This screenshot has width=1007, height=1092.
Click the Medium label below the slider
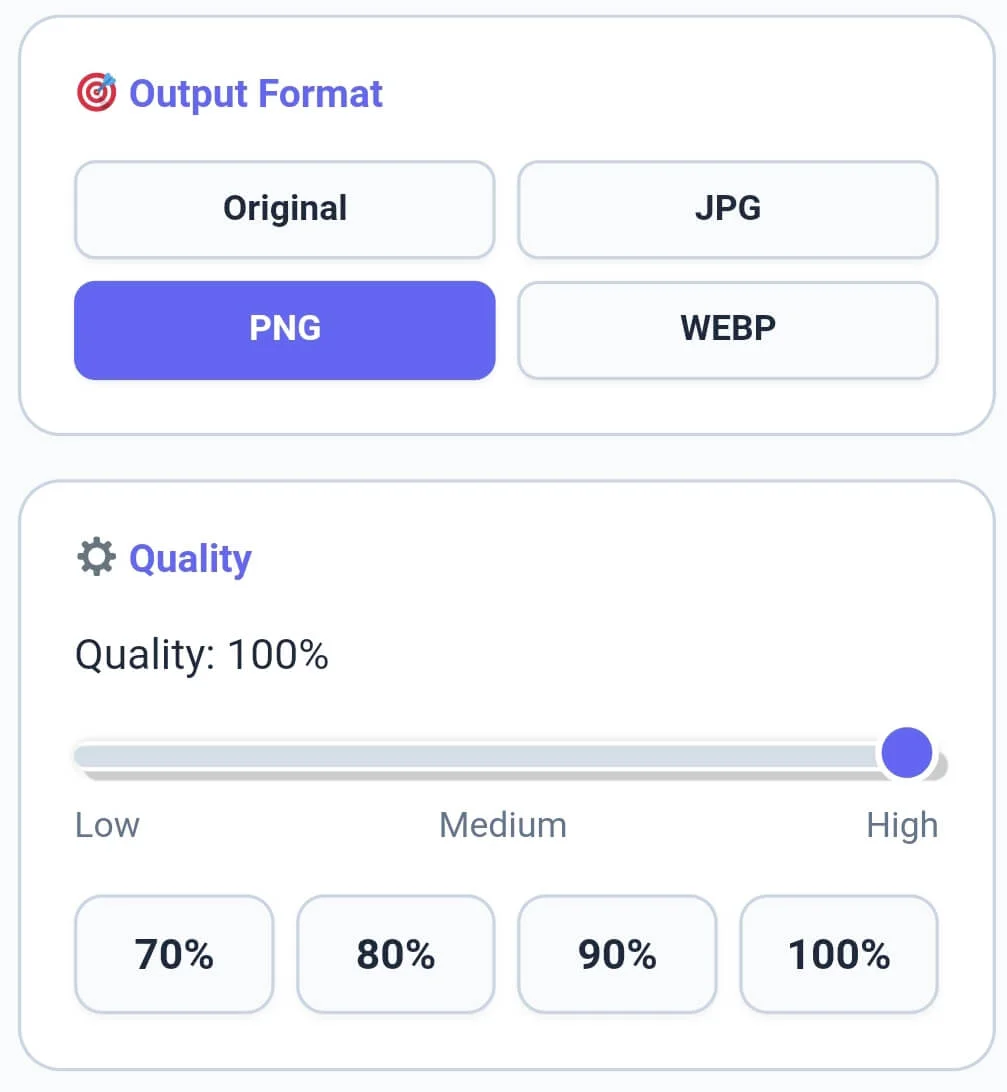point(502,824)
